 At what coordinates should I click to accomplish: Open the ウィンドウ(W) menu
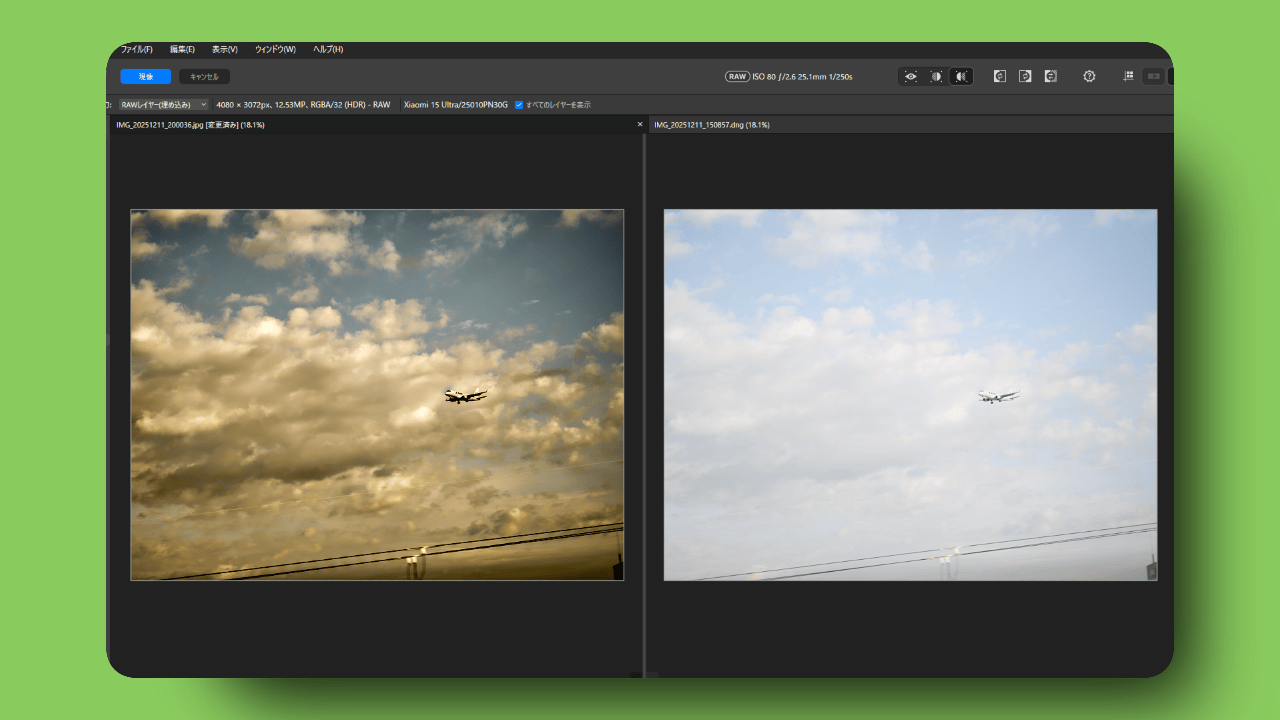tap(275, 49)
